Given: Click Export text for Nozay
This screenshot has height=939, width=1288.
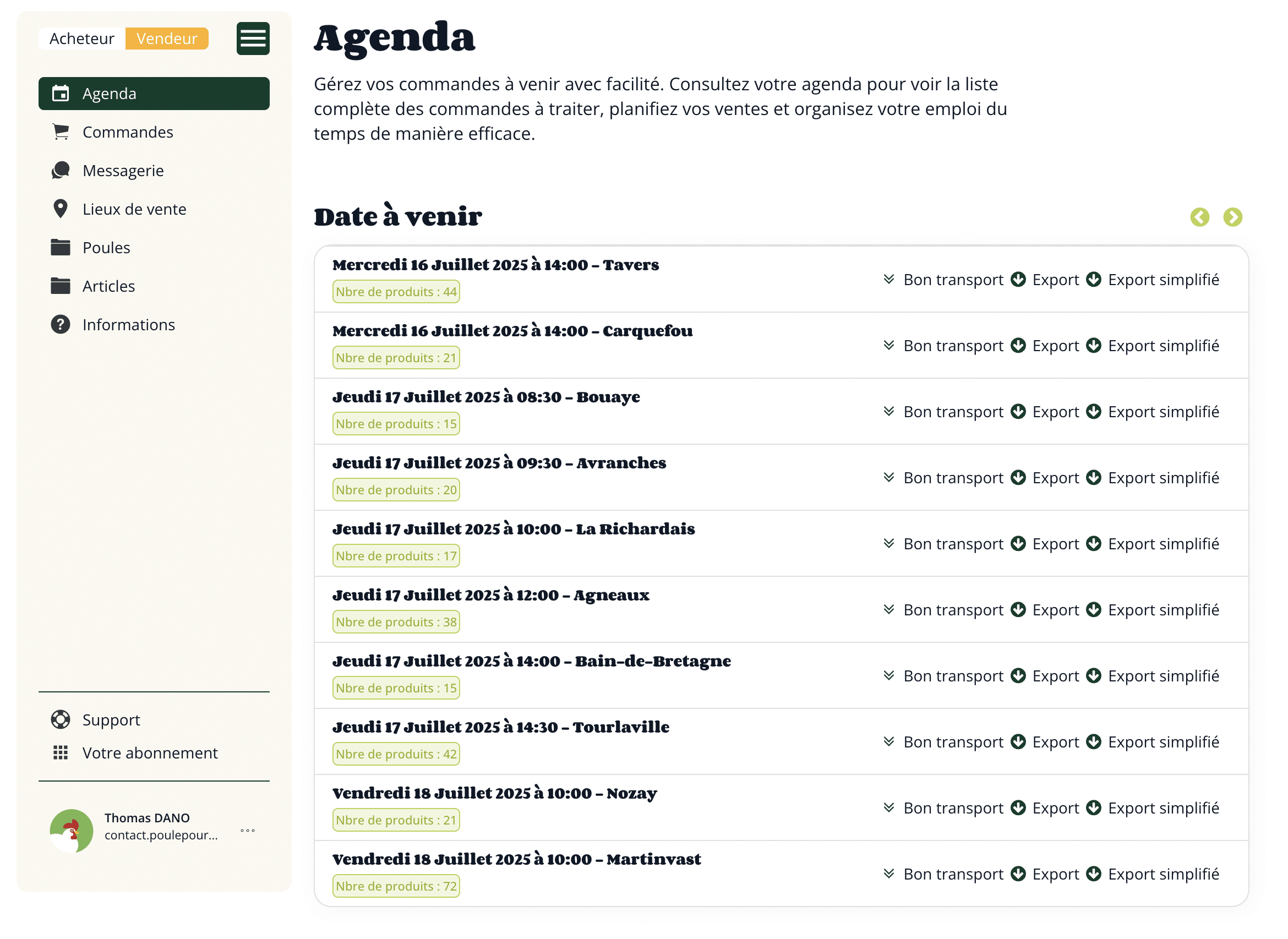Looking at the screenshot, I should pyautogui.click(x=1057, y=809).
